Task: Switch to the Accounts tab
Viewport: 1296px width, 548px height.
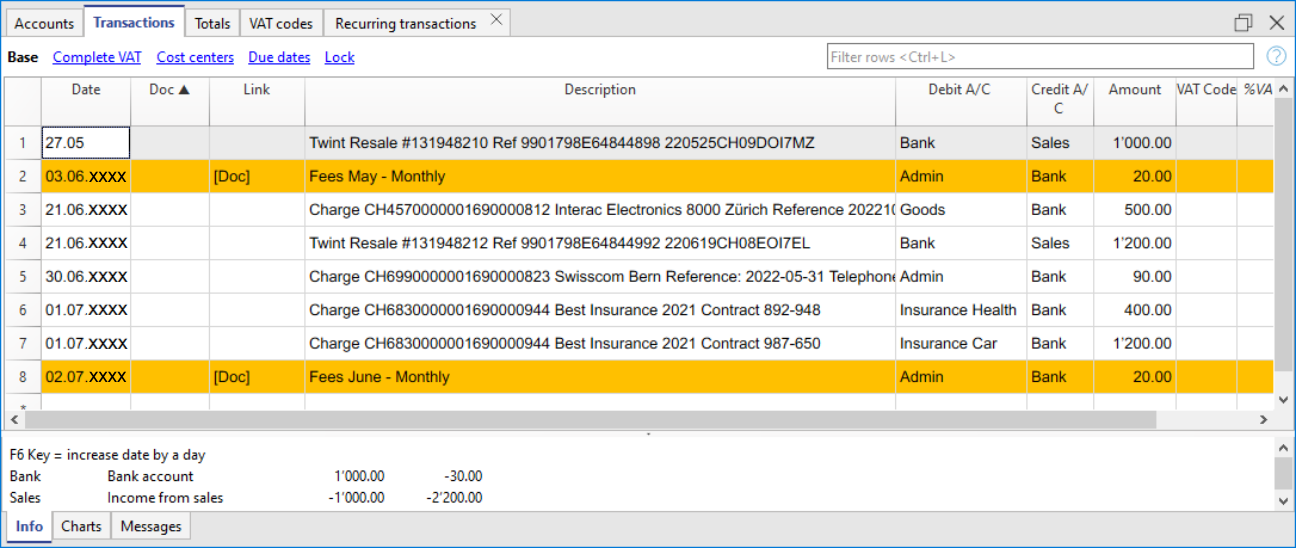Action: 44,23
